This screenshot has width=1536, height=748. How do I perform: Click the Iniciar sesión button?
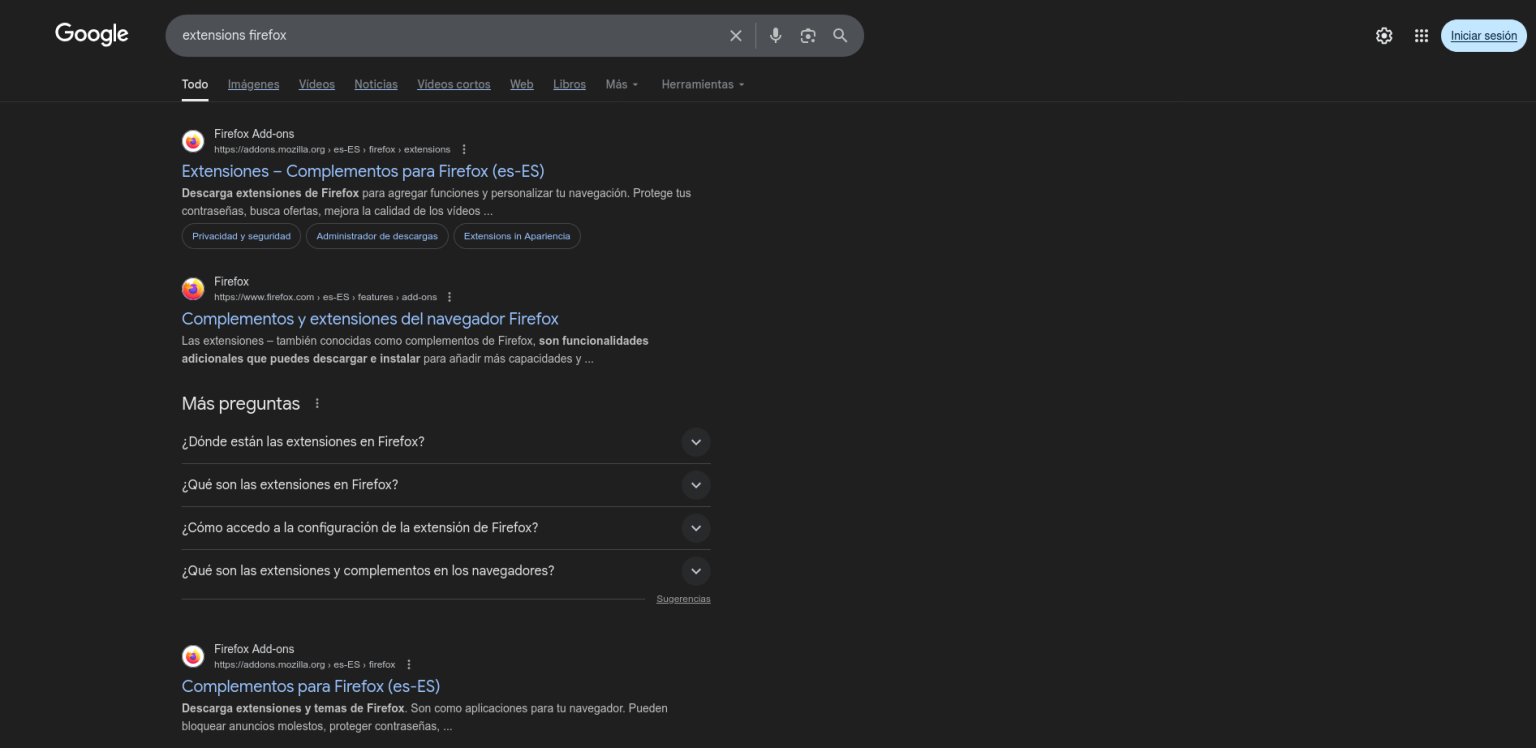pyautogui.click(x=1483, y=36)
